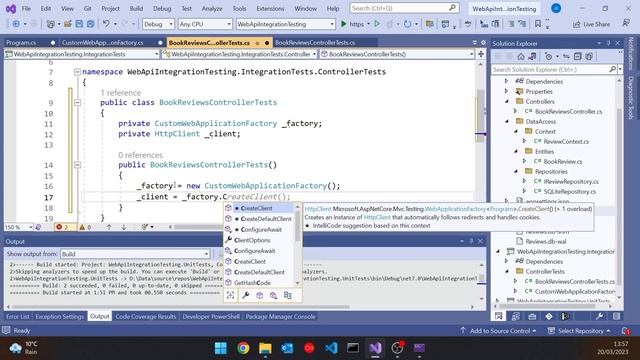Click the Pending Changes Filter clock icon

click(549, 56)
